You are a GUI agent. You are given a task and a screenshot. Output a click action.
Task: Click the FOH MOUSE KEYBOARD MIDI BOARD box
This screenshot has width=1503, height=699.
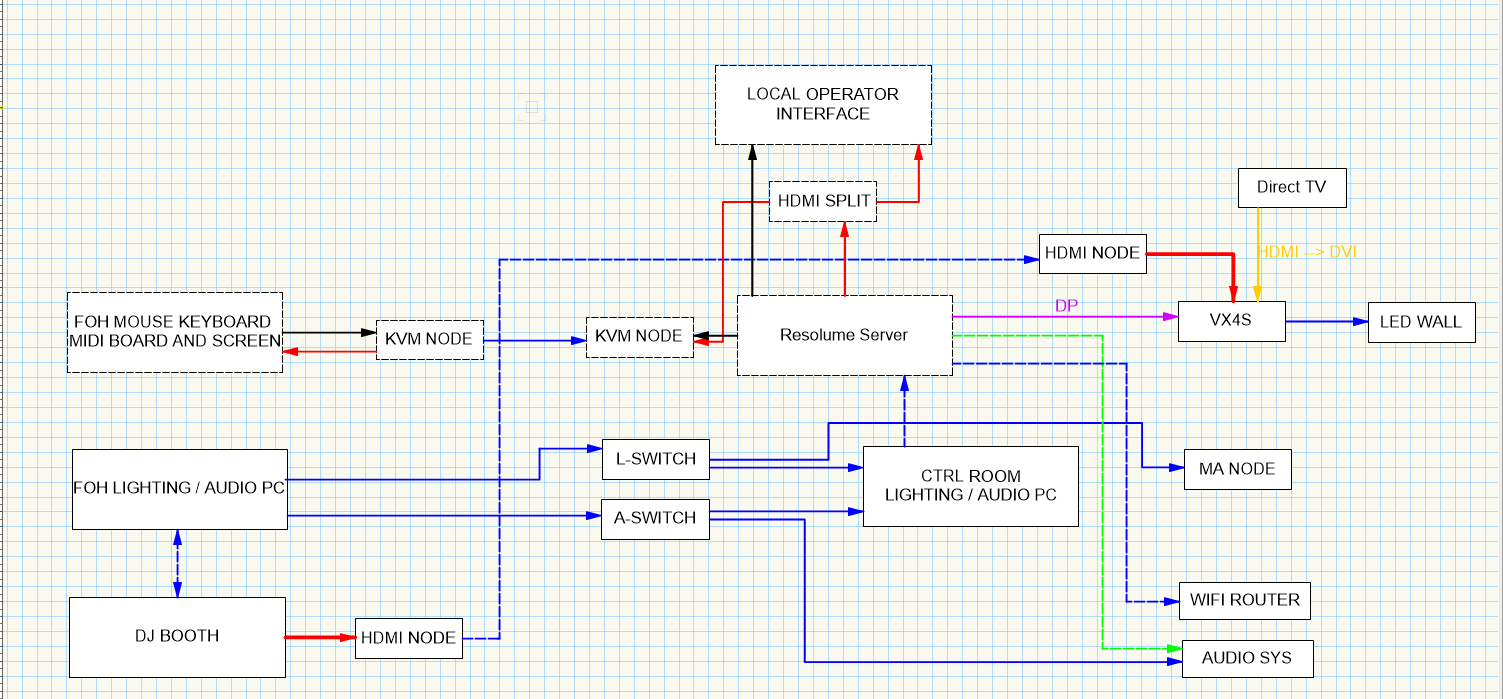(x=174, y=332)
